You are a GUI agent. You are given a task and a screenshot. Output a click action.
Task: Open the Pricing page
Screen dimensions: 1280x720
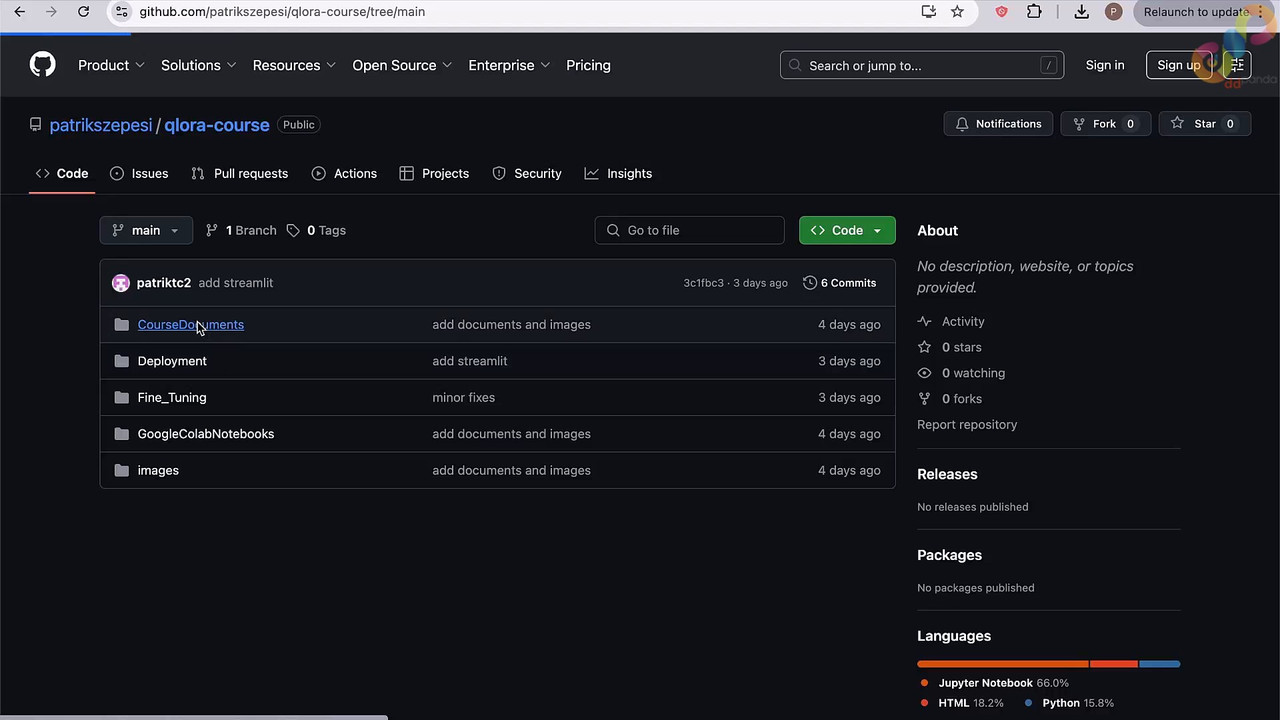point(588,65)
